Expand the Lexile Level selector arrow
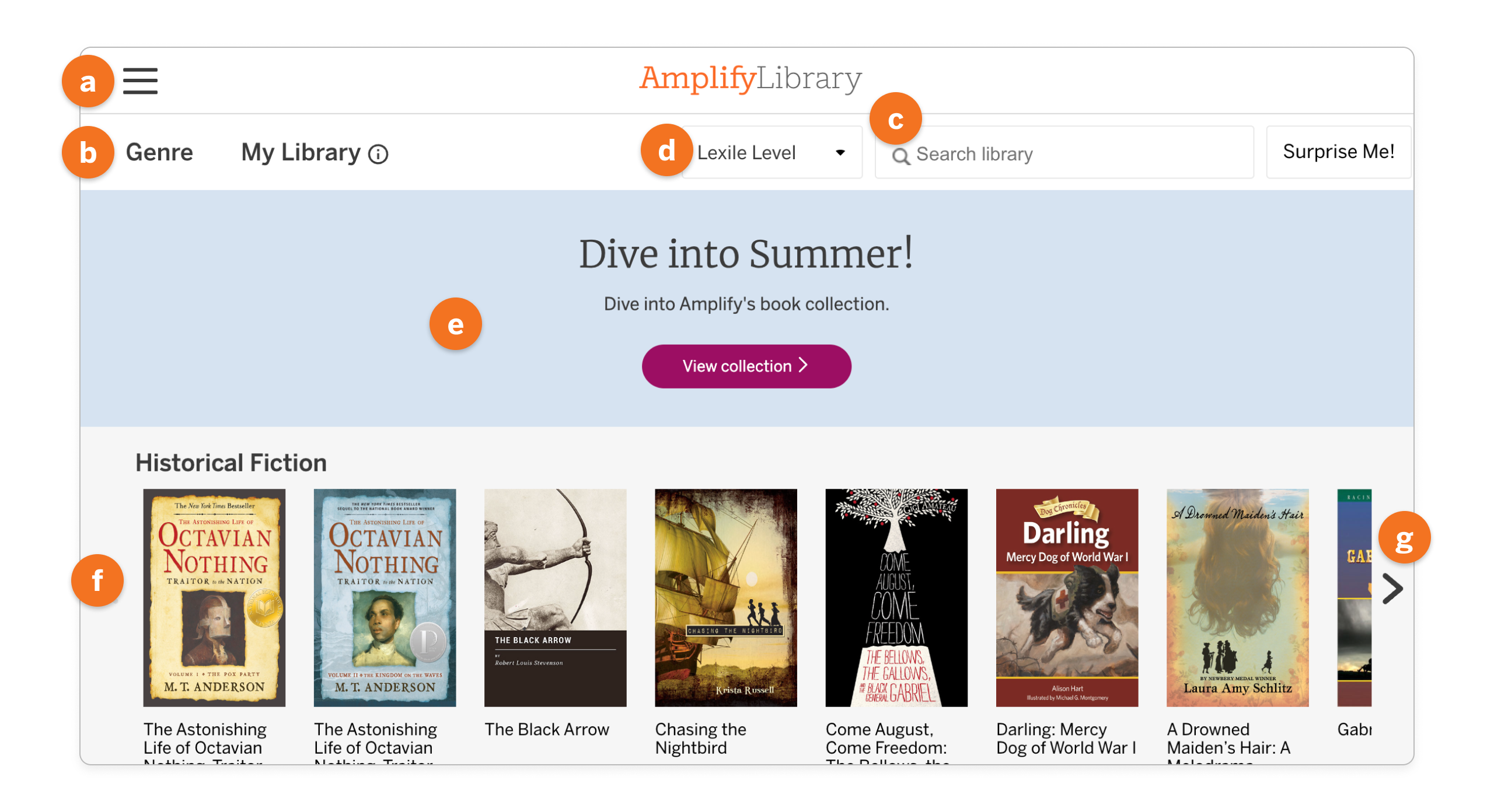 coord(840,152)
